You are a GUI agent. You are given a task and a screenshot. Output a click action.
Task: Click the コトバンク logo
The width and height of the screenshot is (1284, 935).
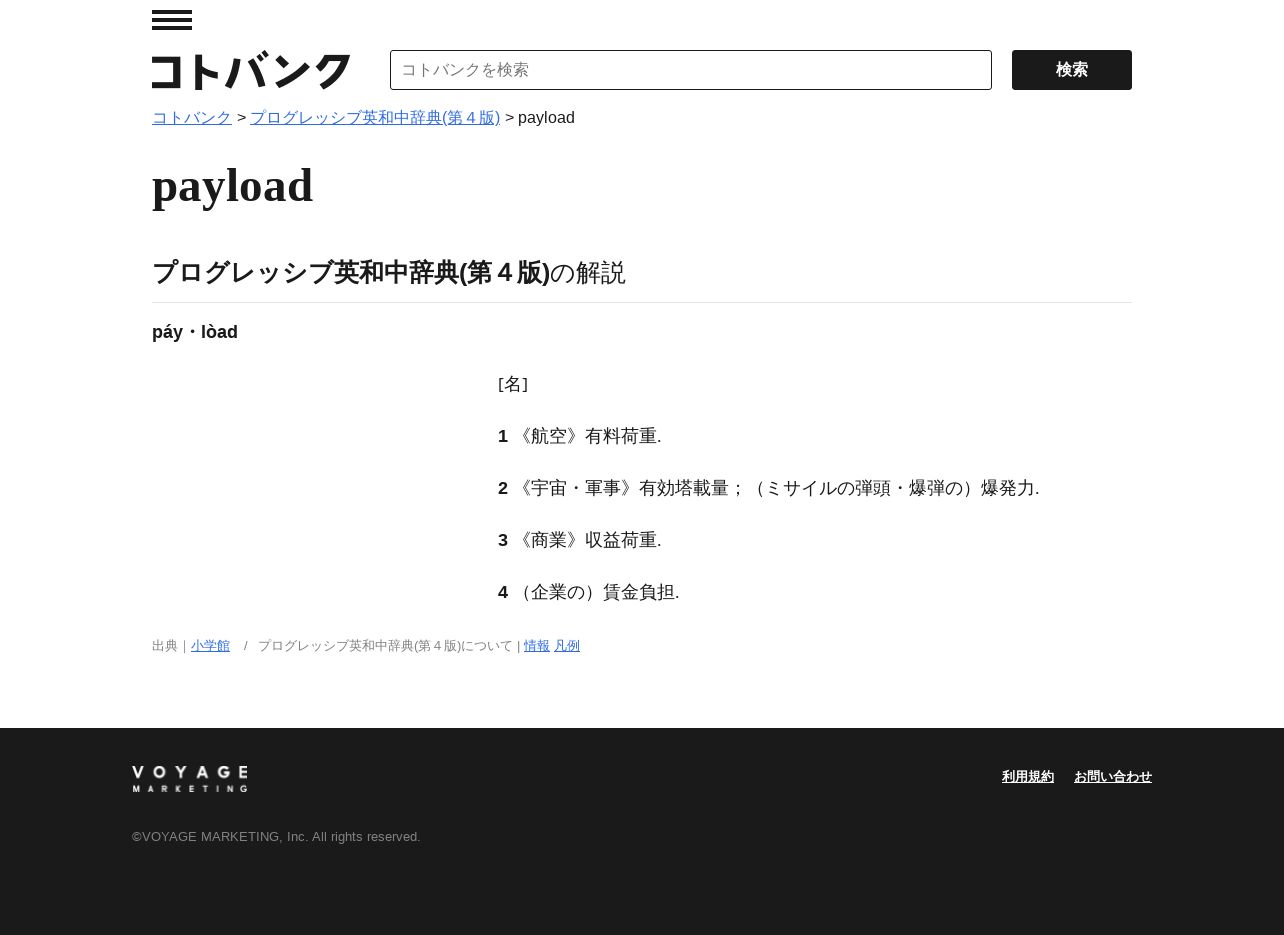[x=251, y=71]
